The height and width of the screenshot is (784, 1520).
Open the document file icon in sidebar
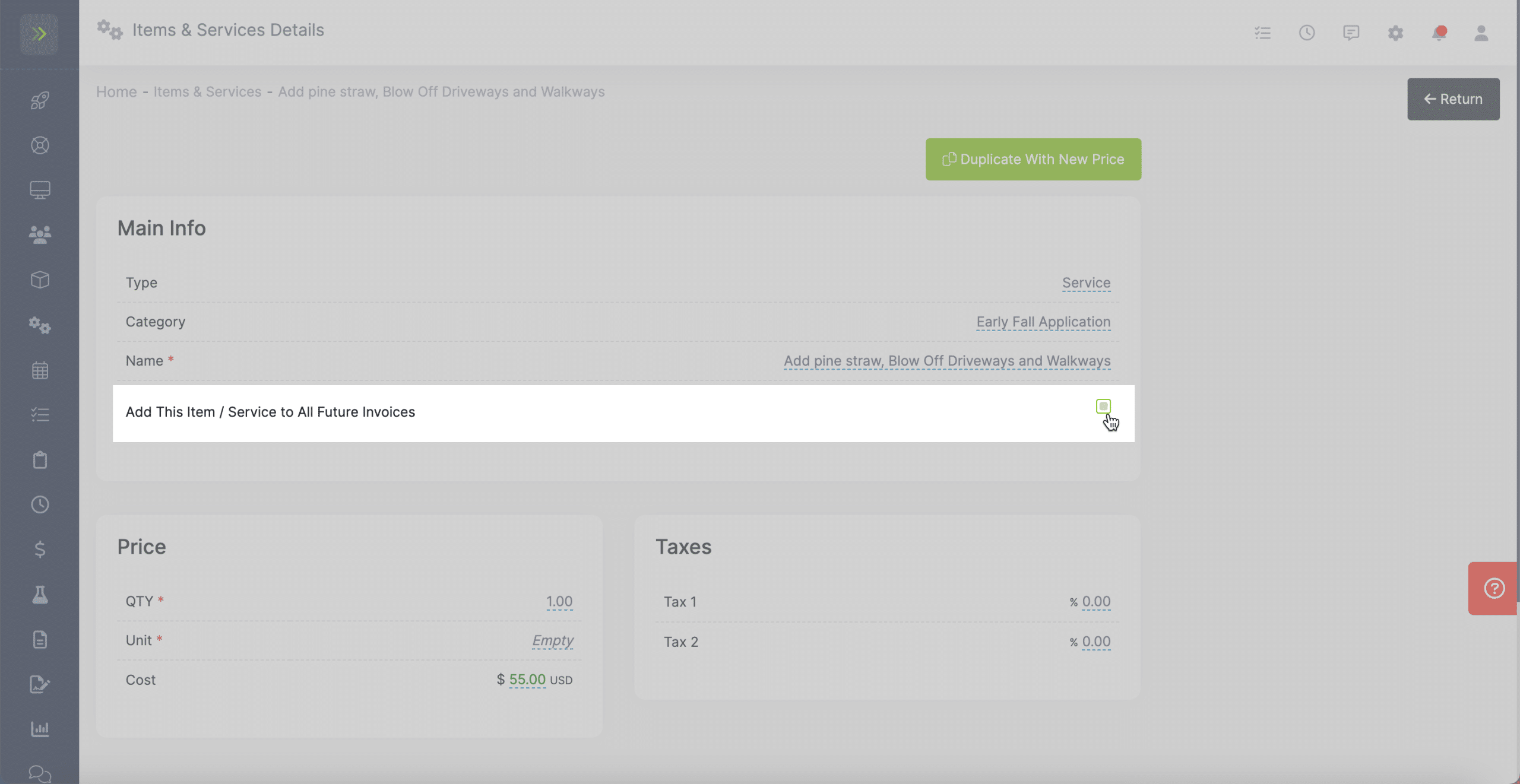40,640
